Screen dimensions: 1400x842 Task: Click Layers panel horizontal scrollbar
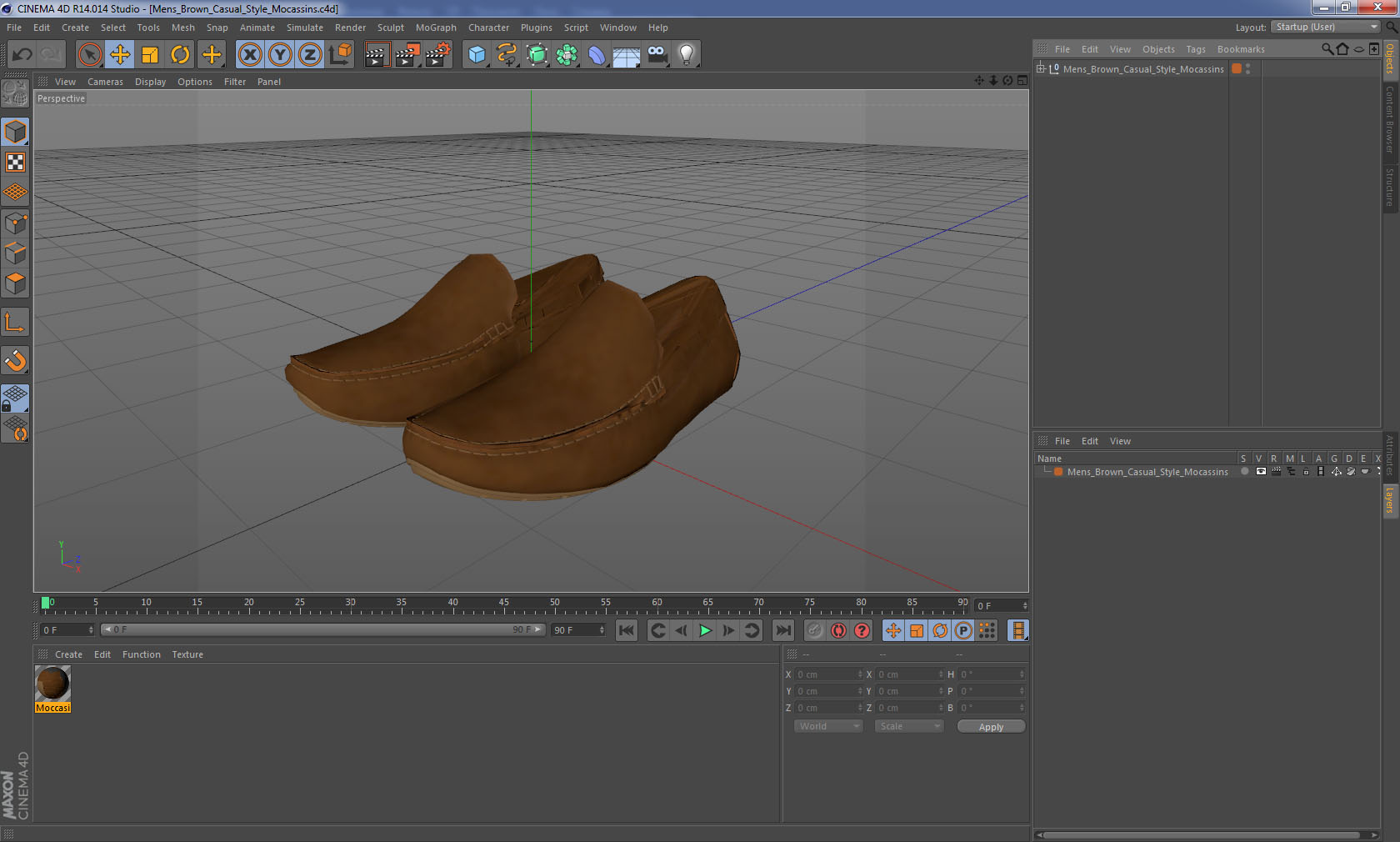tap(1202, 834)
